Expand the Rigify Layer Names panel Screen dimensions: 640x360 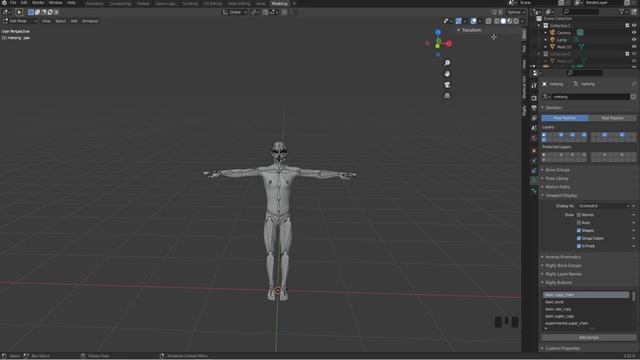[563, 274]
